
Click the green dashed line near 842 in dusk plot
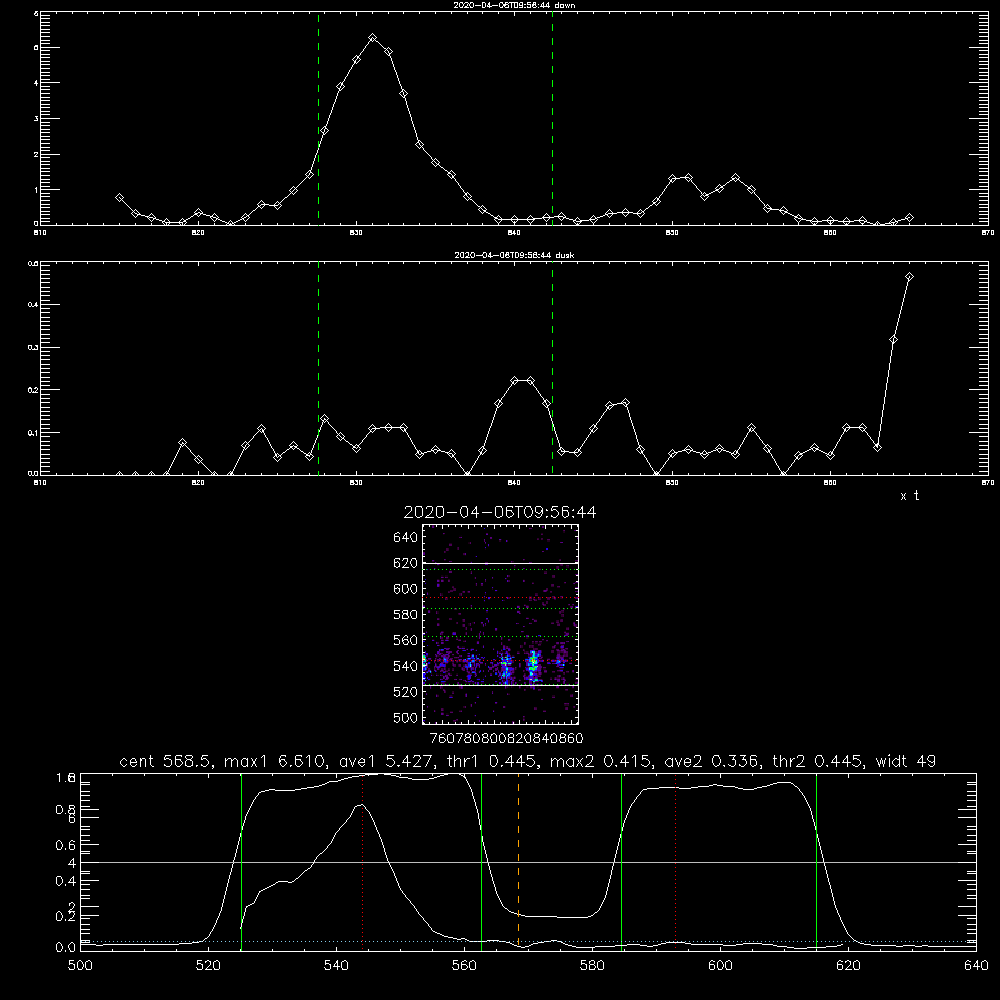pyautogui.click(x=552, y=368)
